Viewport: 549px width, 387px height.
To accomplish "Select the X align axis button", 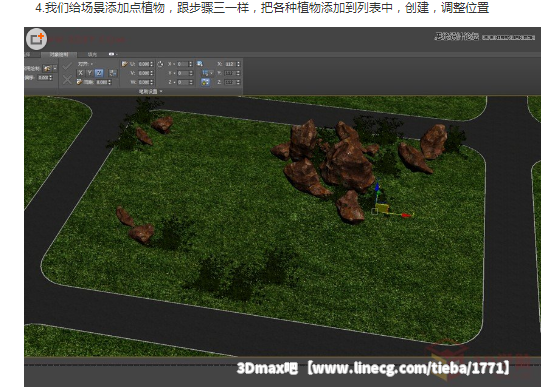I will pyautogui.click(x=81, y=73).
